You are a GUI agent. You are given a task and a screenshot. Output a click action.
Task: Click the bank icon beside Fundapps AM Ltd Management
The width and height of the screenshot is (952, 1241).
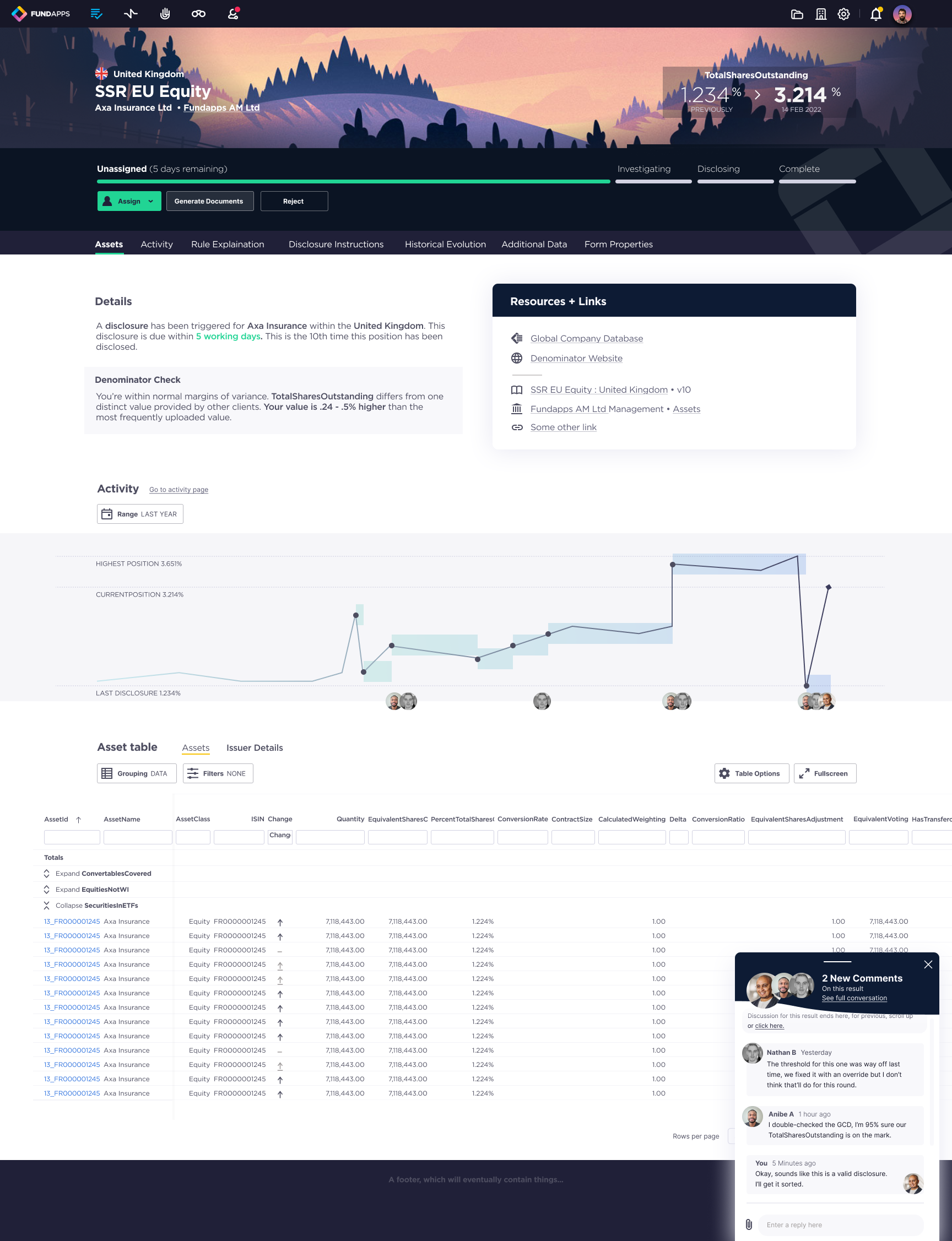[x=517, y=409]
